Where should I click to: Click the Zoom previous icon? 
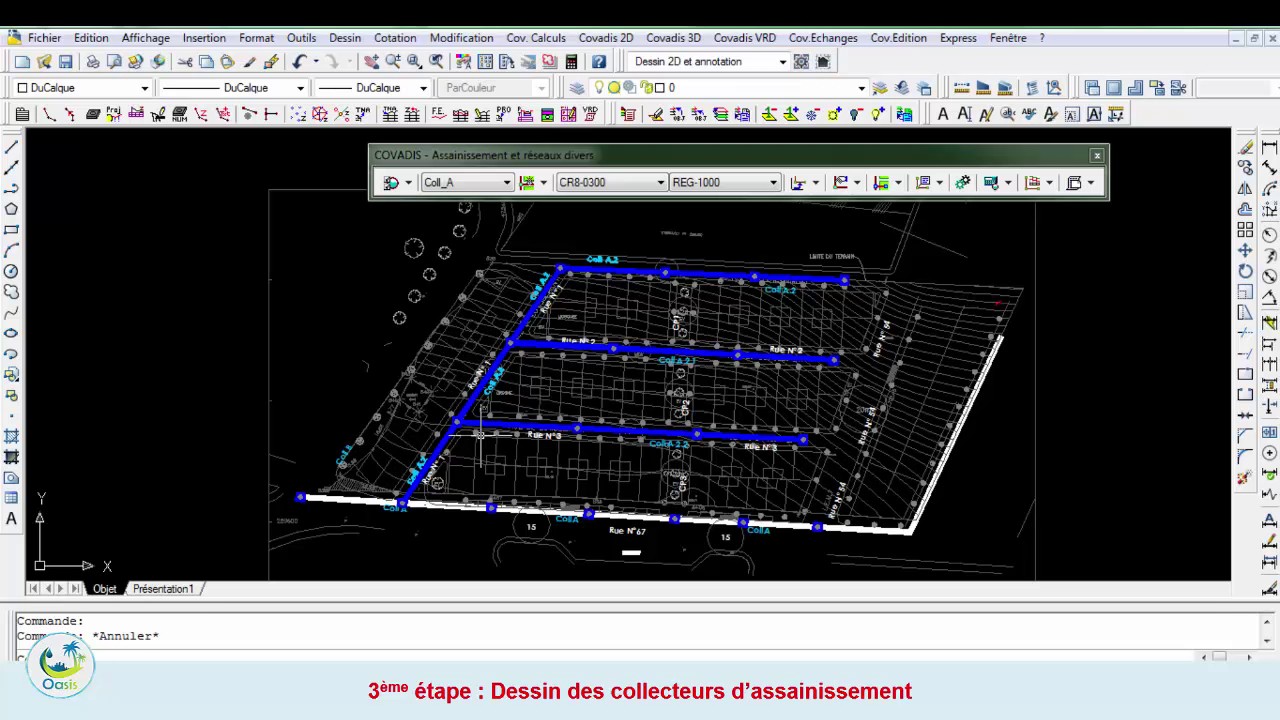click(436, 62)
